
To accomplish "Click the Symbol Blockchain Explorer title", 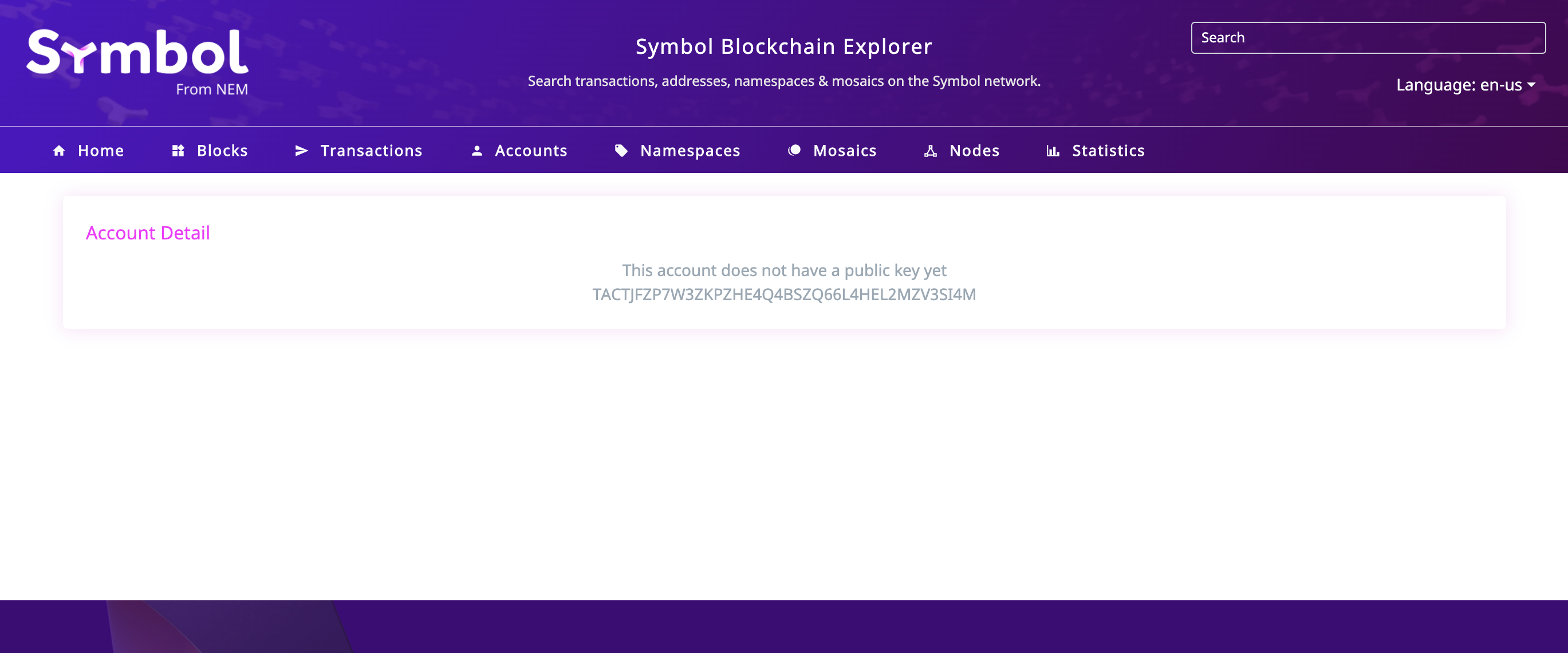I will click(784, 46).
